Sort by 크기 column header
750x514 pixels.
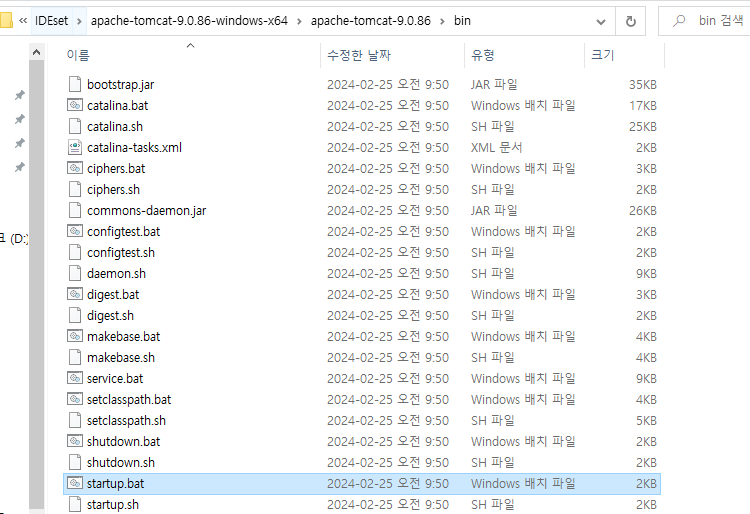tap(603, 55)
